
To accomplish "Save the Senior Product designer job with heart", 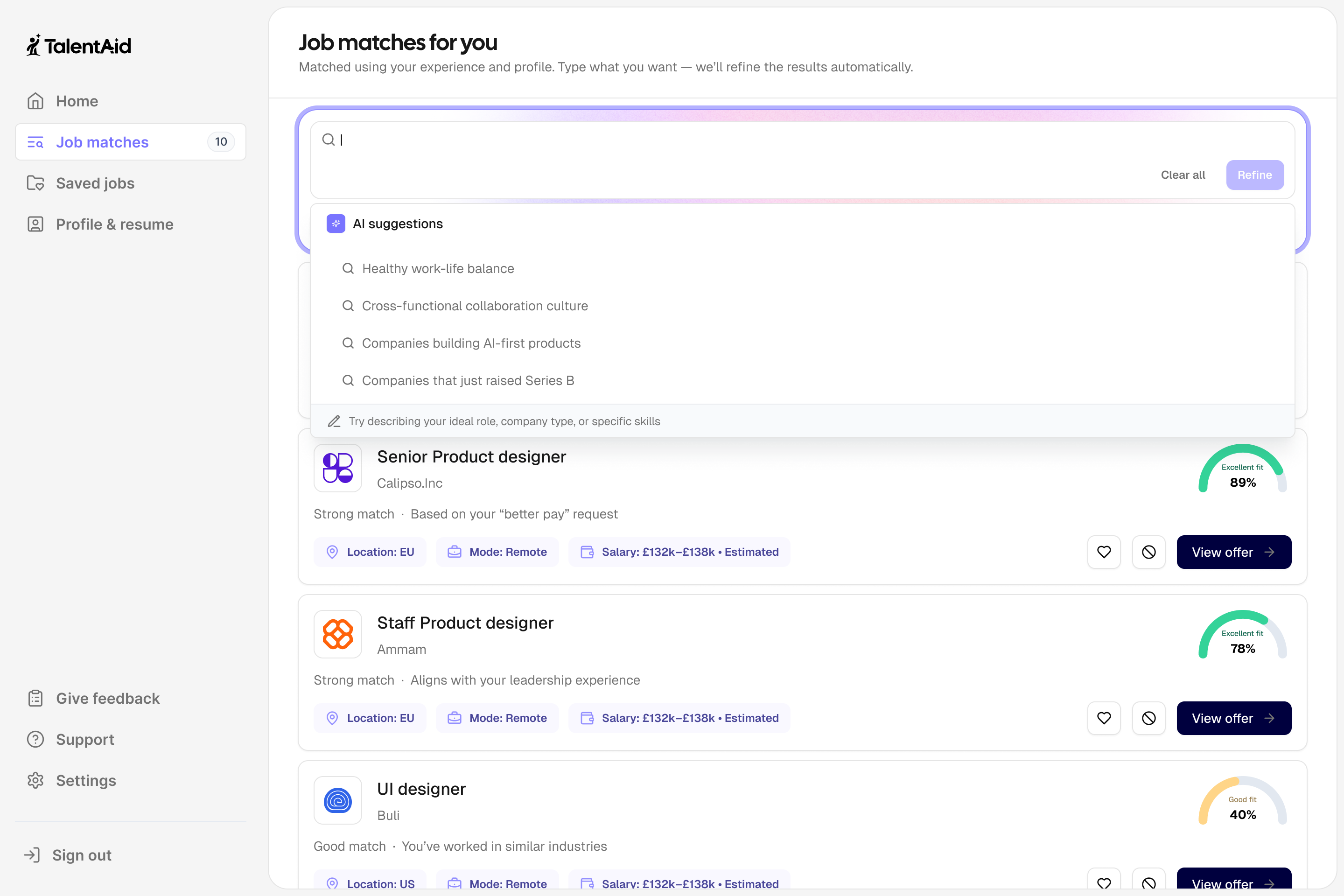I will click(1103, 552).
